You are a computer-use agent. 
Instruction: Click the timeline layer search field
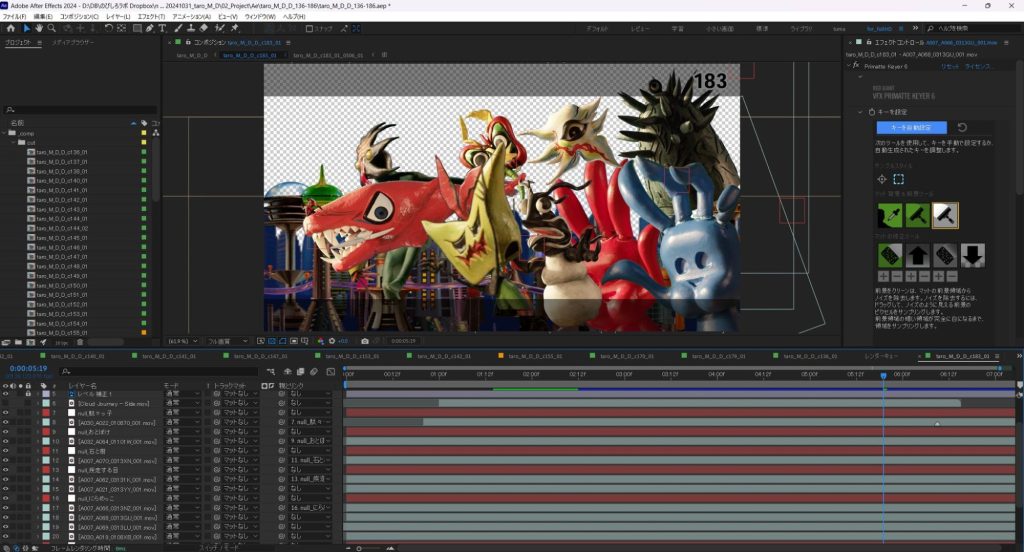[160, 372]
